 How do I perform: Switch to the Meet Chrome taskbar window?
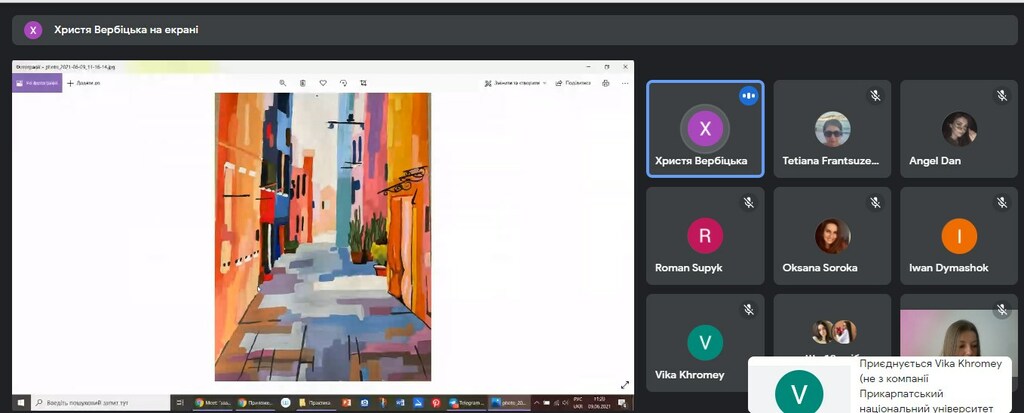(x=212, y=403)
